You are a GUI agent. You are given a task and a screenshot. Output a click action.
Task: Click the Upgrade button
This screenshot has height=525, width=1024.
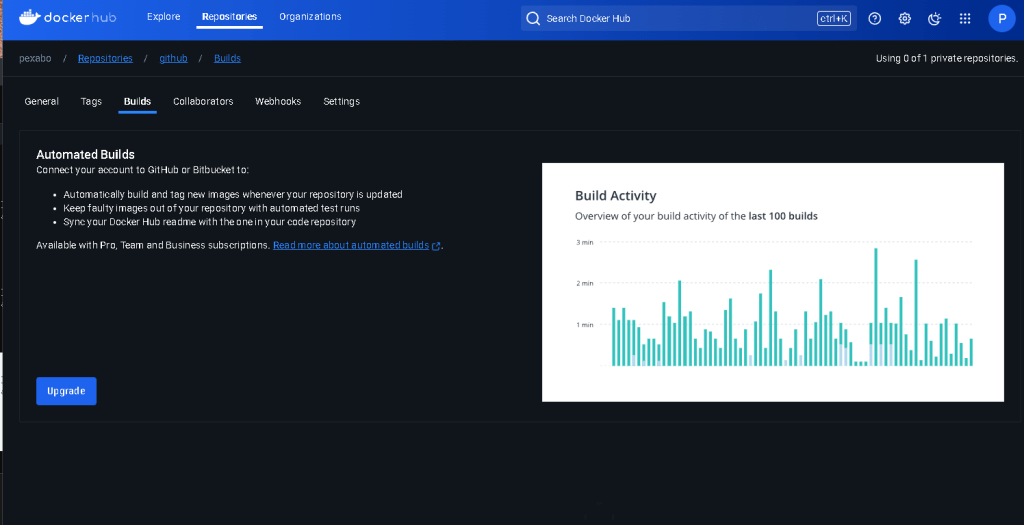(66, 390)
